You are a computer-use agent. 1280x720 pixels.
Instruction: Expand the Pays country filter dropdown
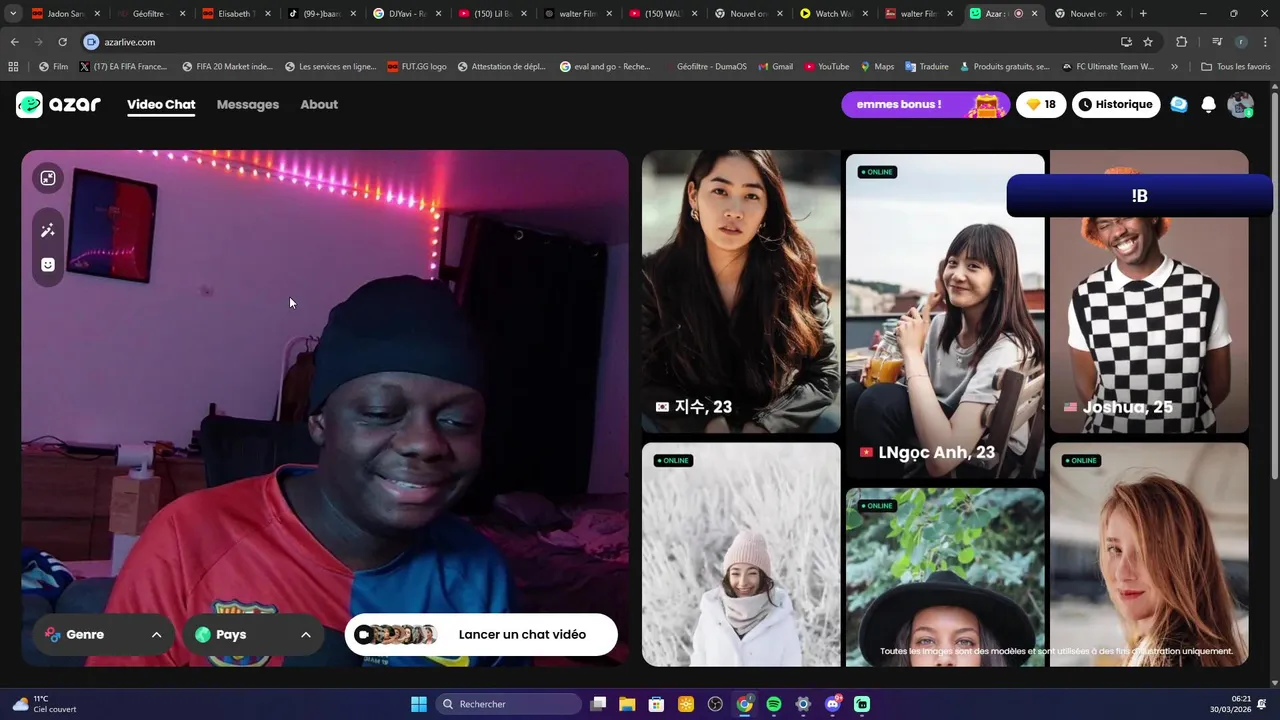[253, 635]
